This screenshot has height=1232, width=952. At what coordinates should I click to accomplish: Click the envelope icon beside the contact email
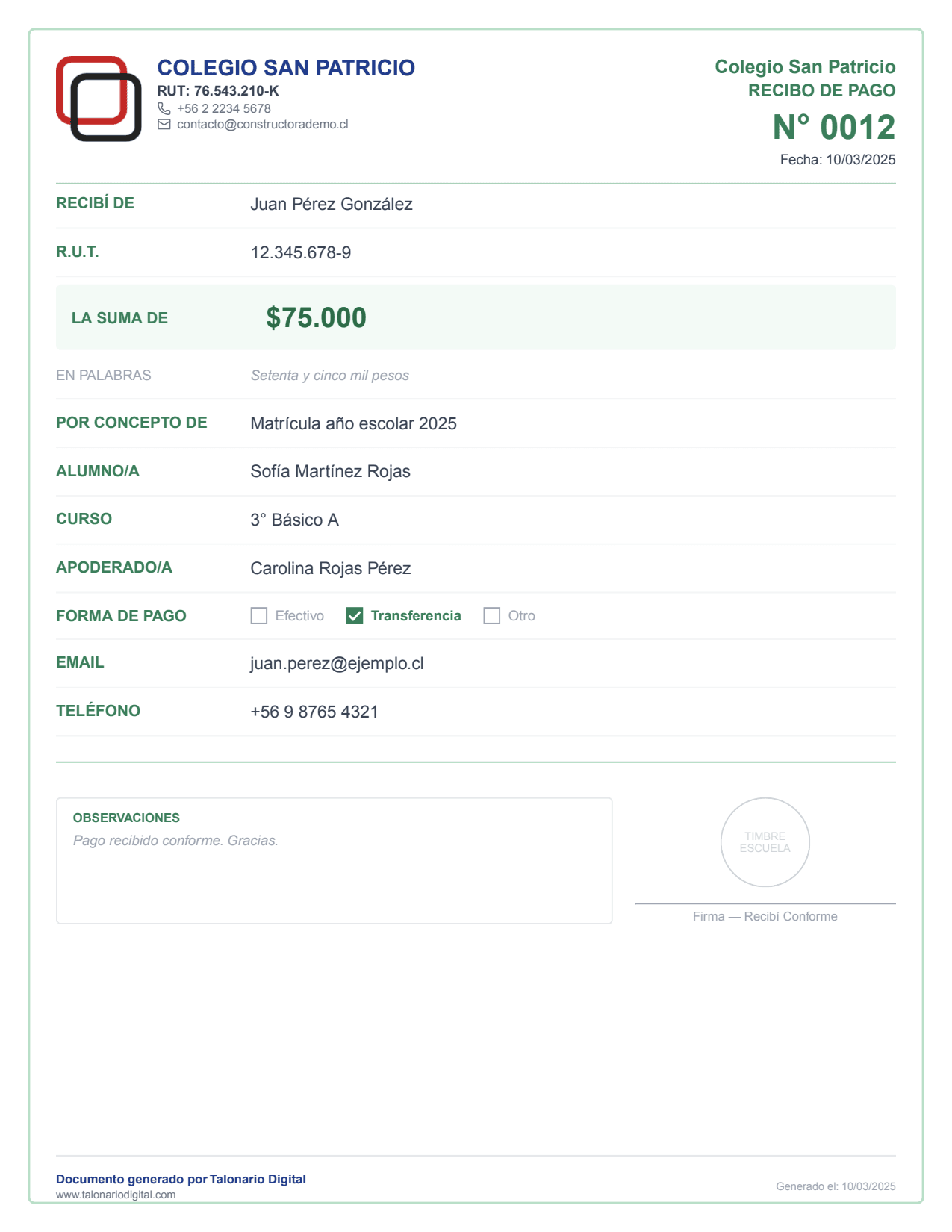tap(164, 124)
